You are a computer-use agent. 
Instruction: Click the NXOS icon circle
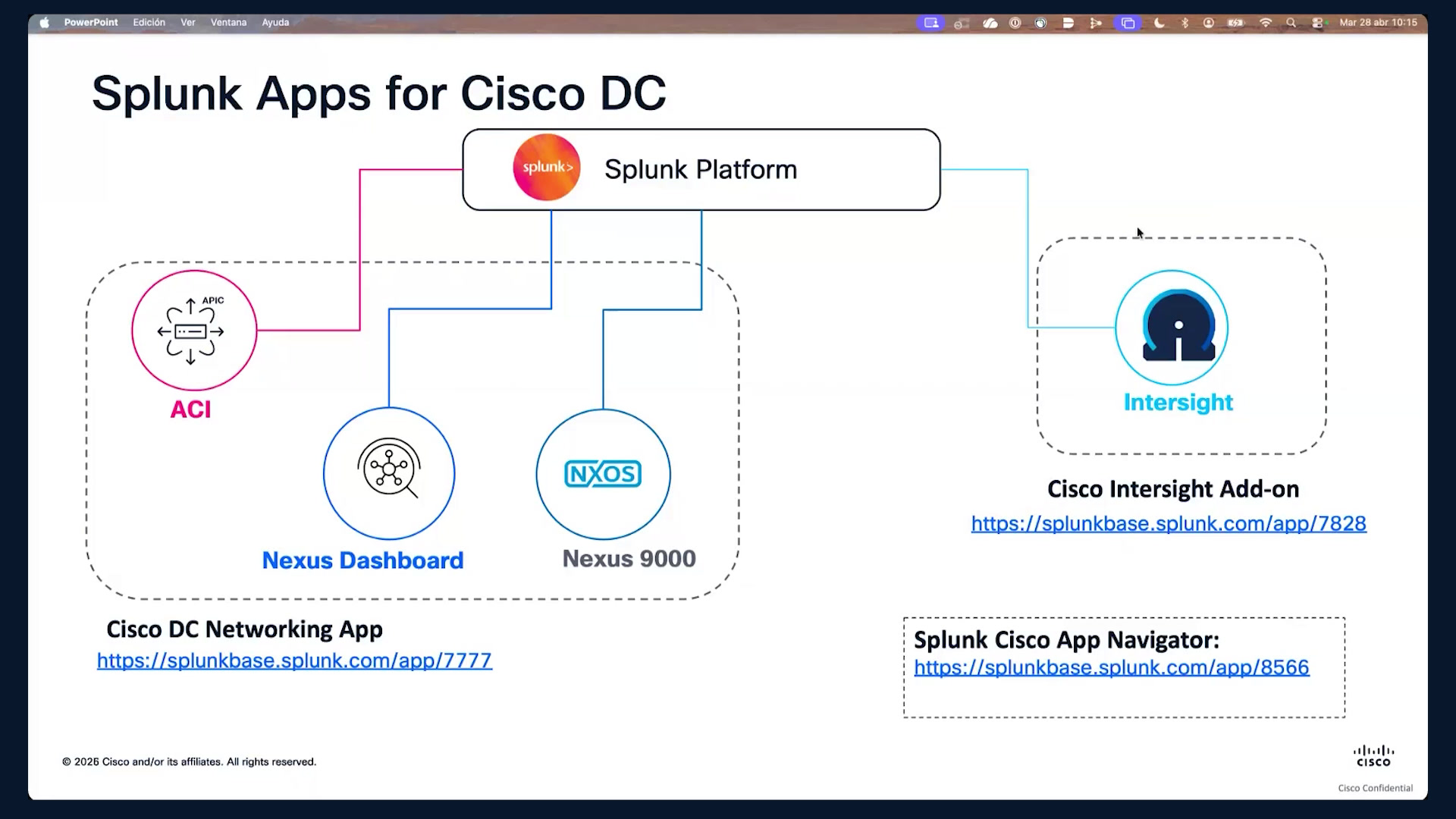click(x=604, y=475)
